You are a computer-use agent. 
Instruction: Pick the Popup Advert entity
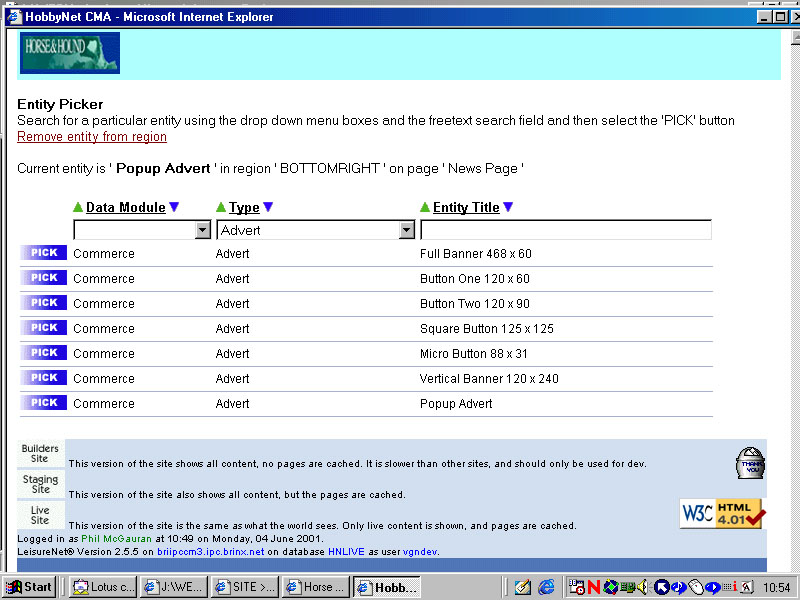click(x=43, y=403)
